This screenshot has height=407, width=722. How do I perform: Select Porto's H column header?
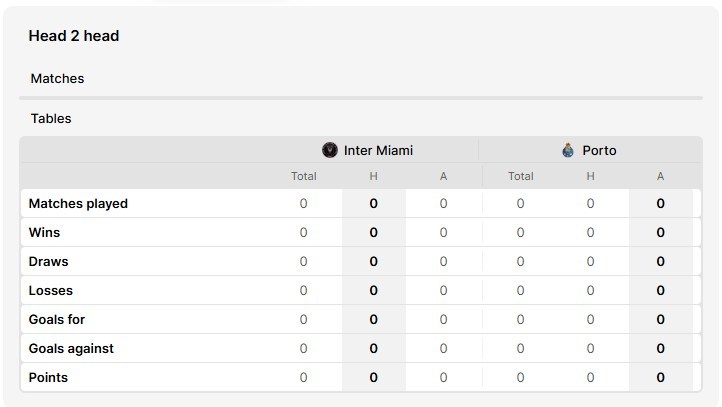click(x=591, y=176)
